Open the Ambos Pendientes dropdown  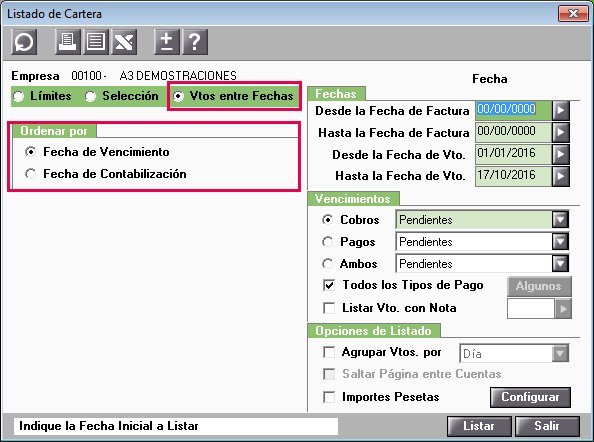(x=560, y=264)
